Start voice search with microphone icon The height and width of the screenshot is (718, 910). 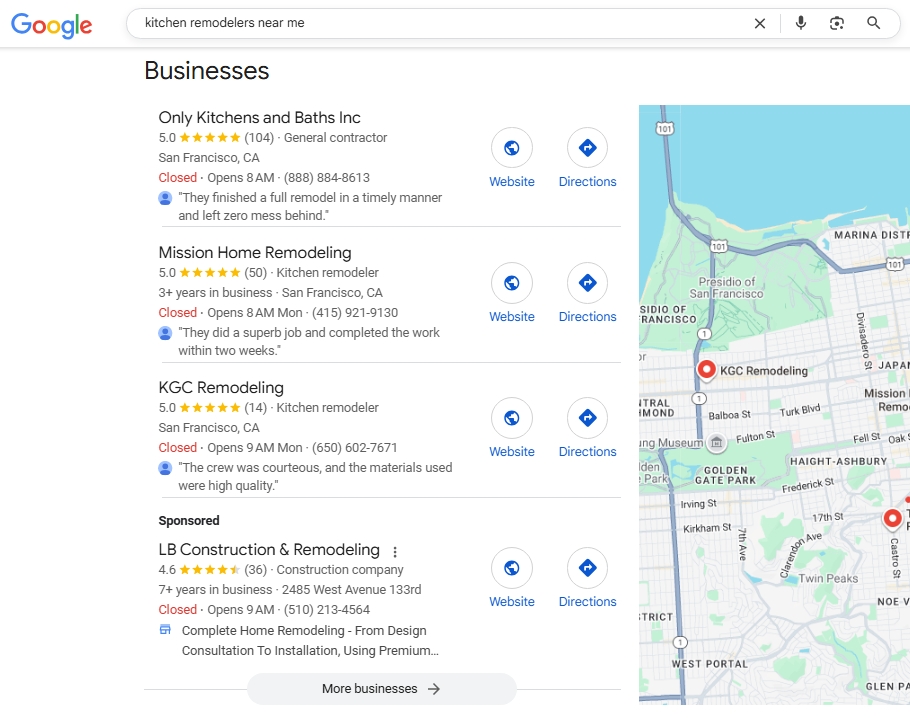pyautogui.click(x=801, y=23)
